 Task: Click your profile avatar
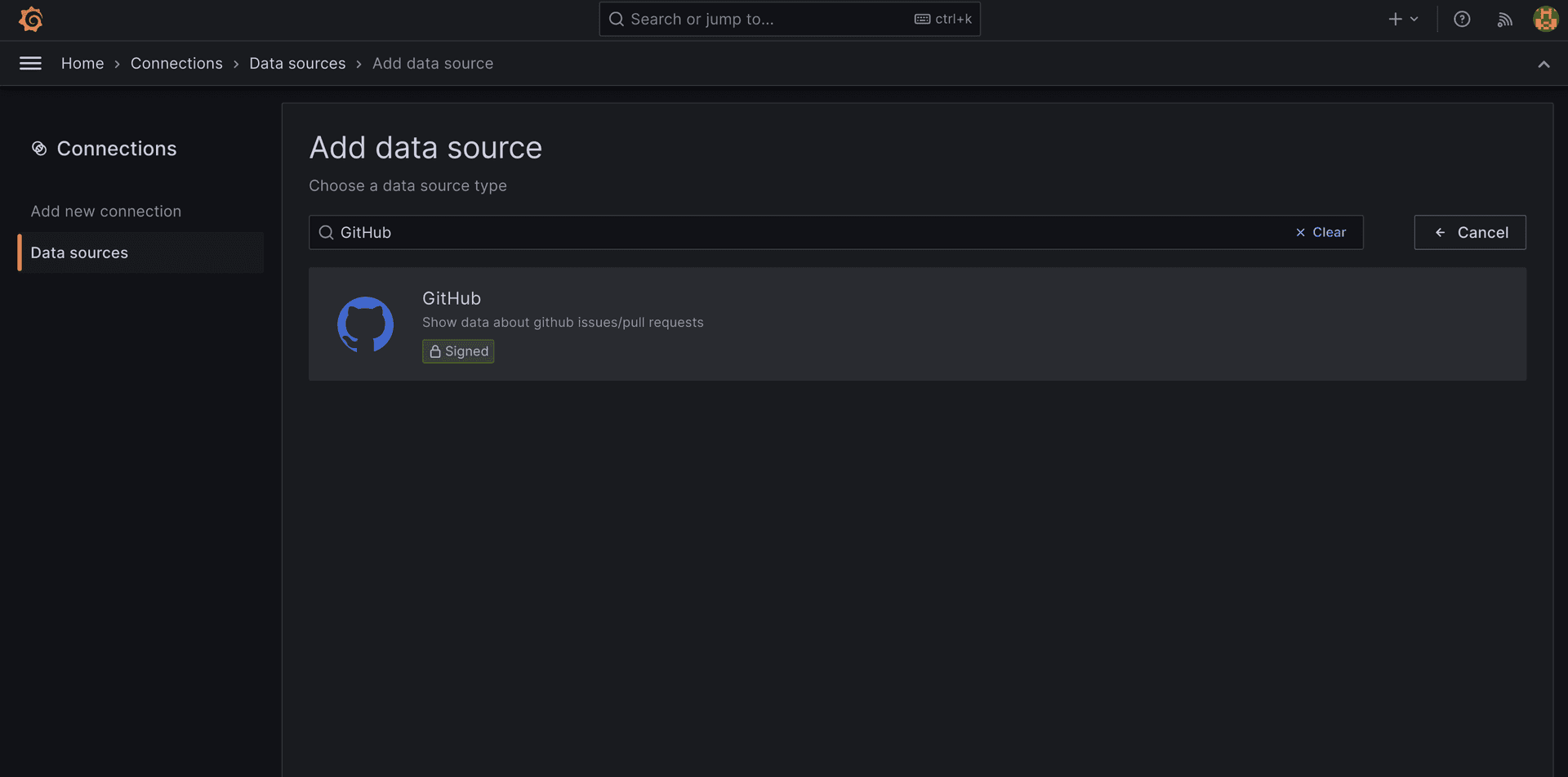click(x=1546, y=19)
